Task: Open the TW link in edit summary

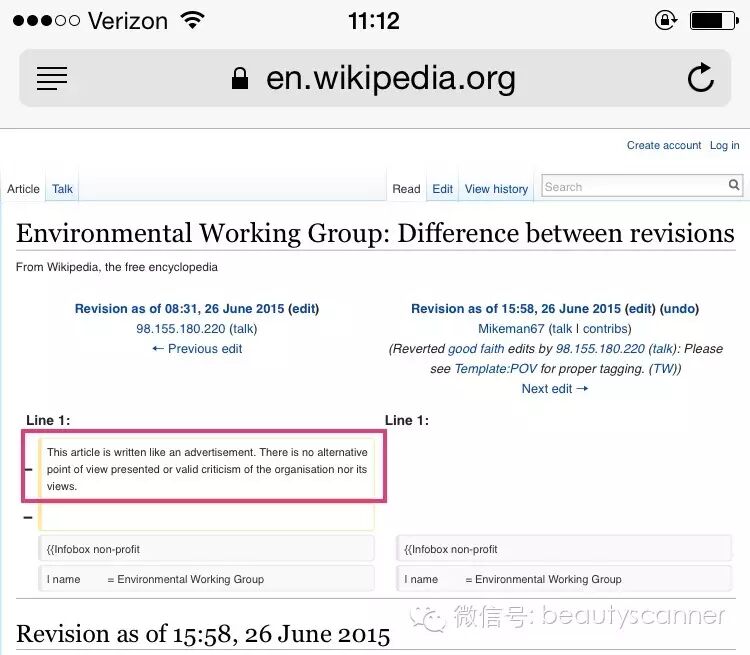Action: click(x=663, y=369)
